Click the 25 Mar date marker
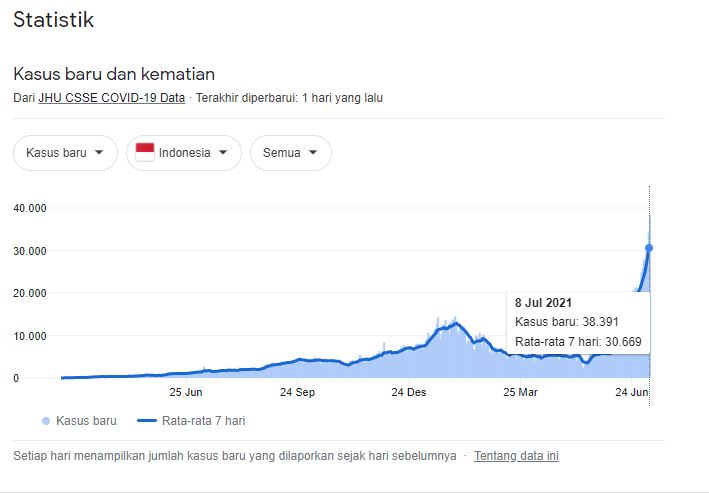This screenshot has width=709, height=493. coord(520,392)
